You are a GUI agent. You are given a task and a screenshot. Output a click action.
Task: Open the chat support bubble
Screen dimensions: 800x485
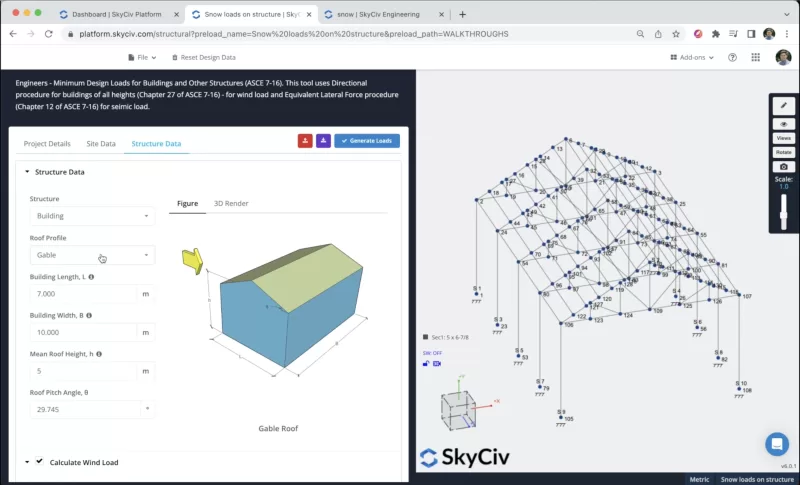pos(777,444)
